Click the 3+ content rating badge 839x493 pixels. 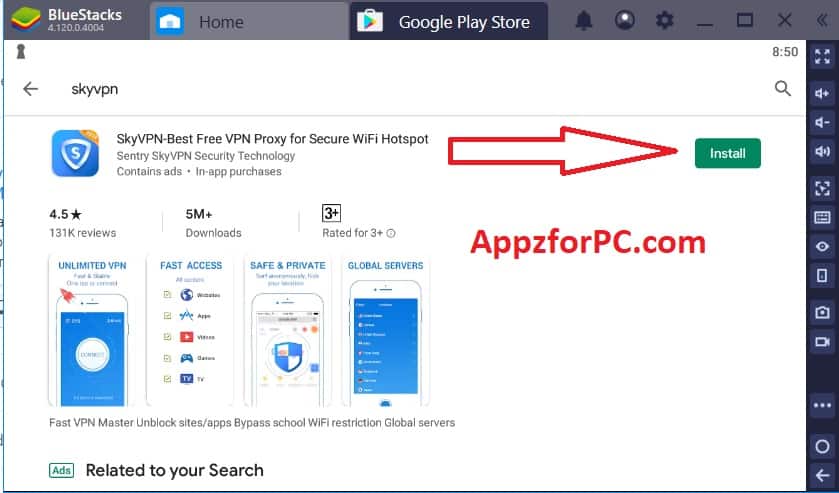(331, 213)
